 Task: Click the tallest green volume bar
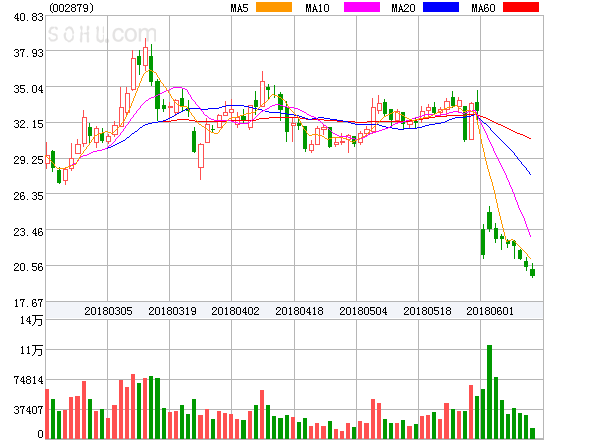[489, 392]
